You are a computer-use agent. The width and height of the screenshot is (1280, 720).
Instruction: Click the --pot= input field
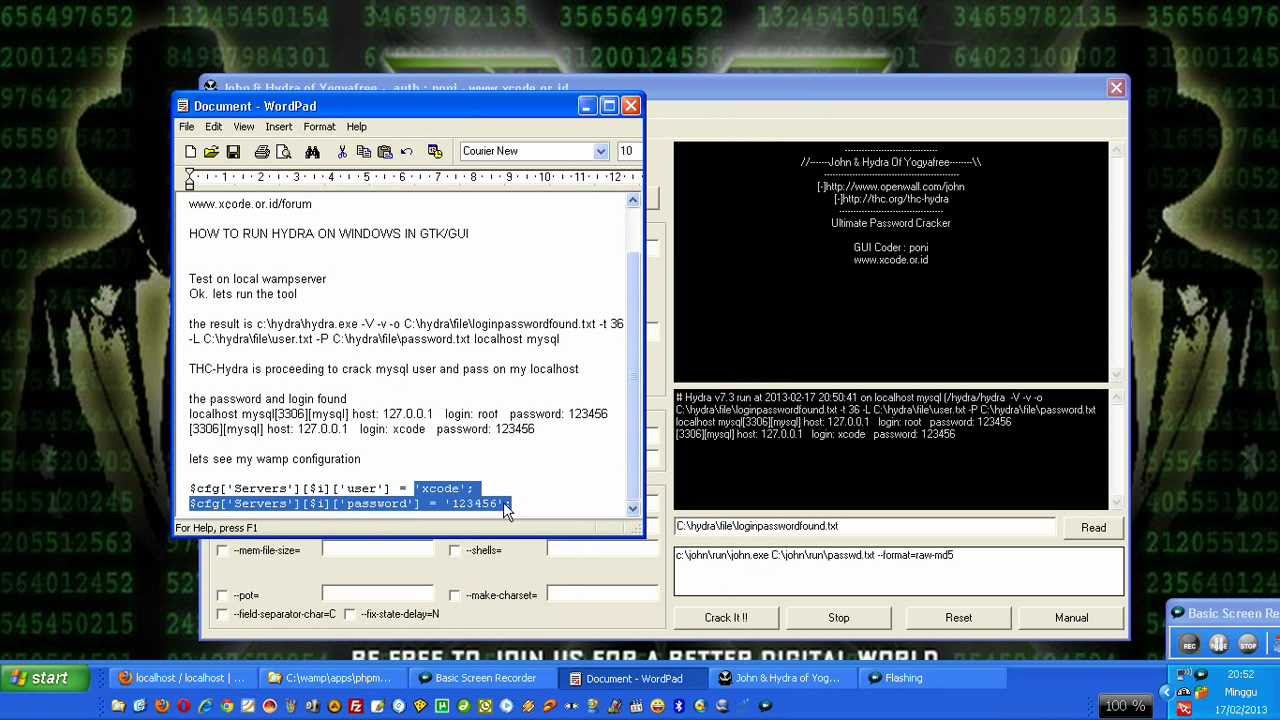point(377,595)
